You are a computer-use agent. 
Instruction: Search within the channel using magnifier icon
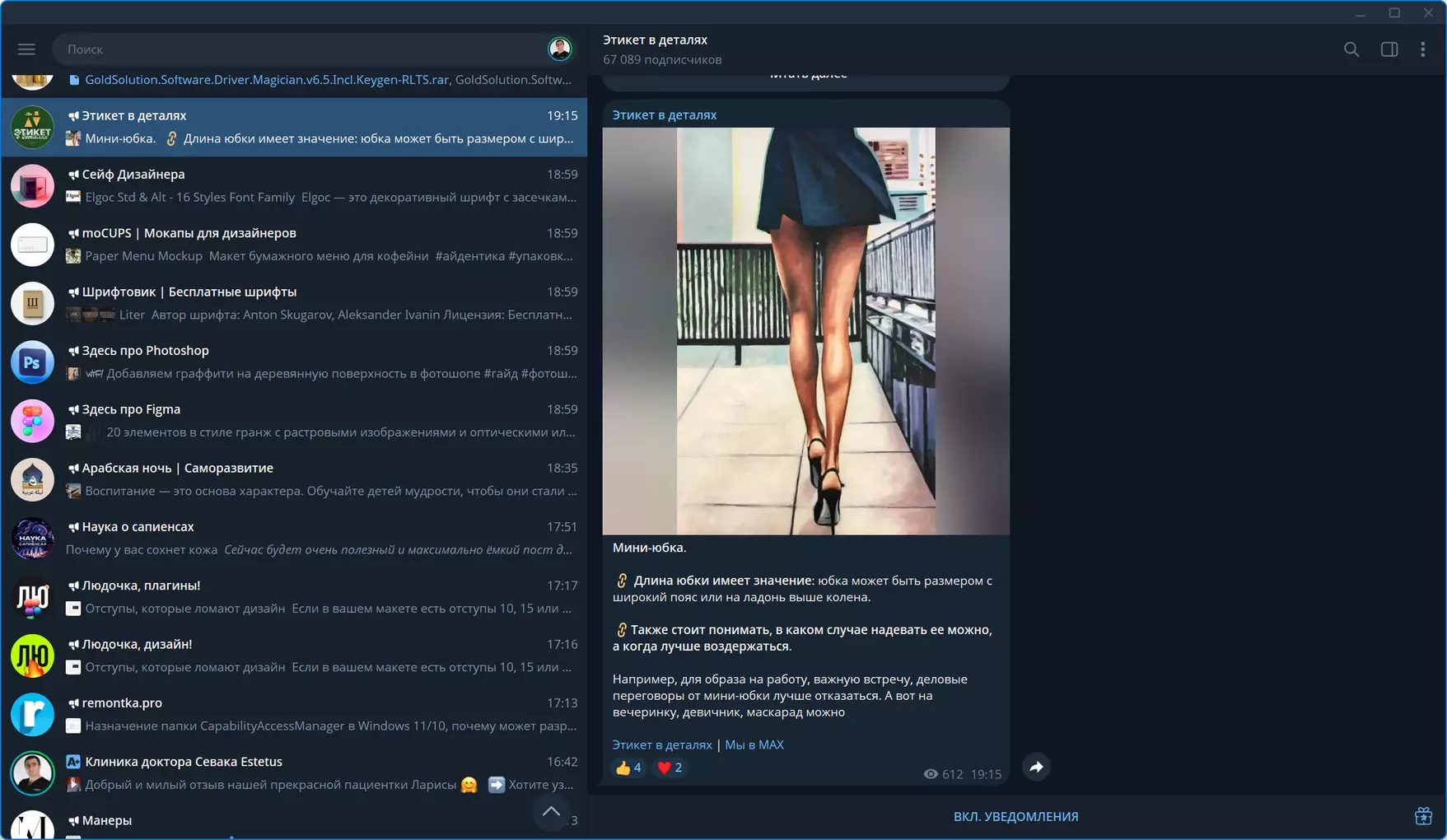(1351, 49)
